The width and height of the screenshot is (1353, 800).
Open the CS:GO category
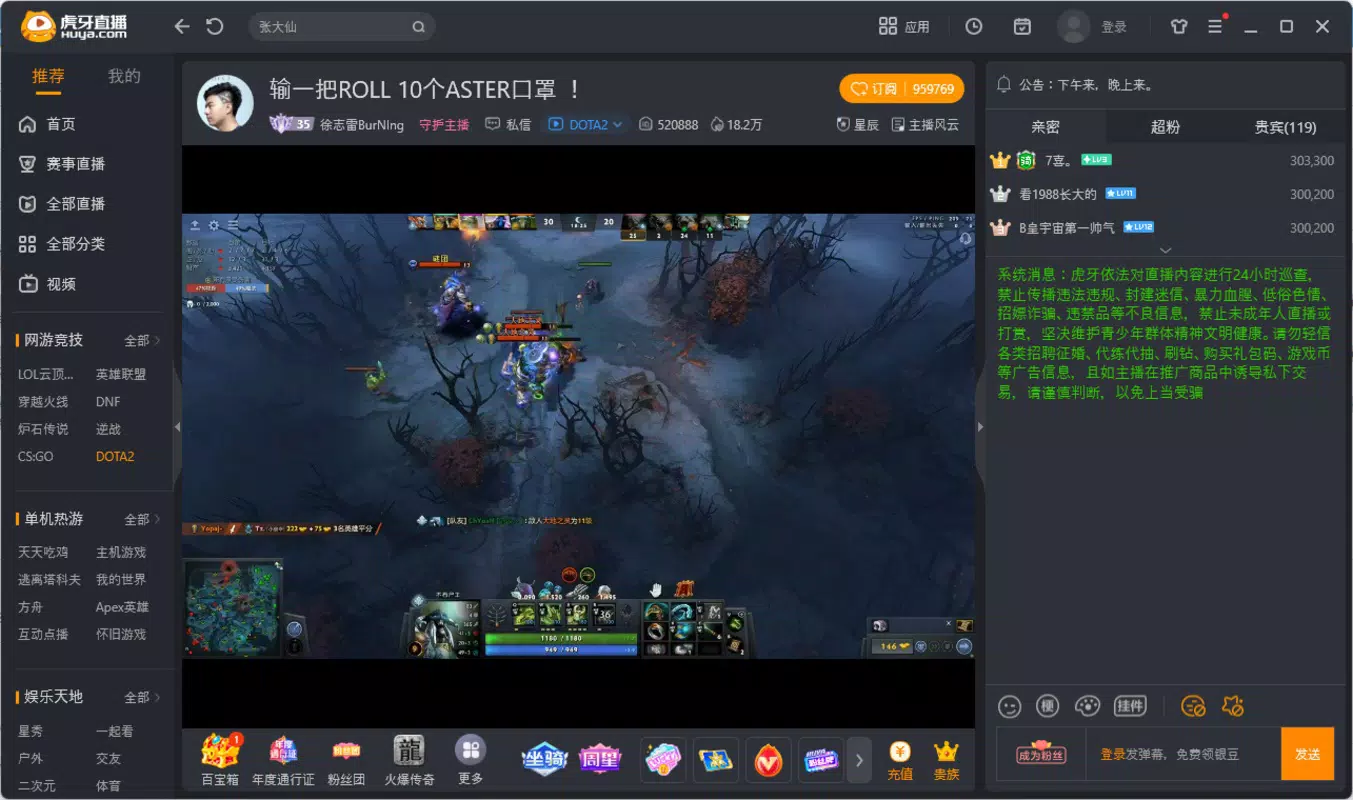pos(35,456)
